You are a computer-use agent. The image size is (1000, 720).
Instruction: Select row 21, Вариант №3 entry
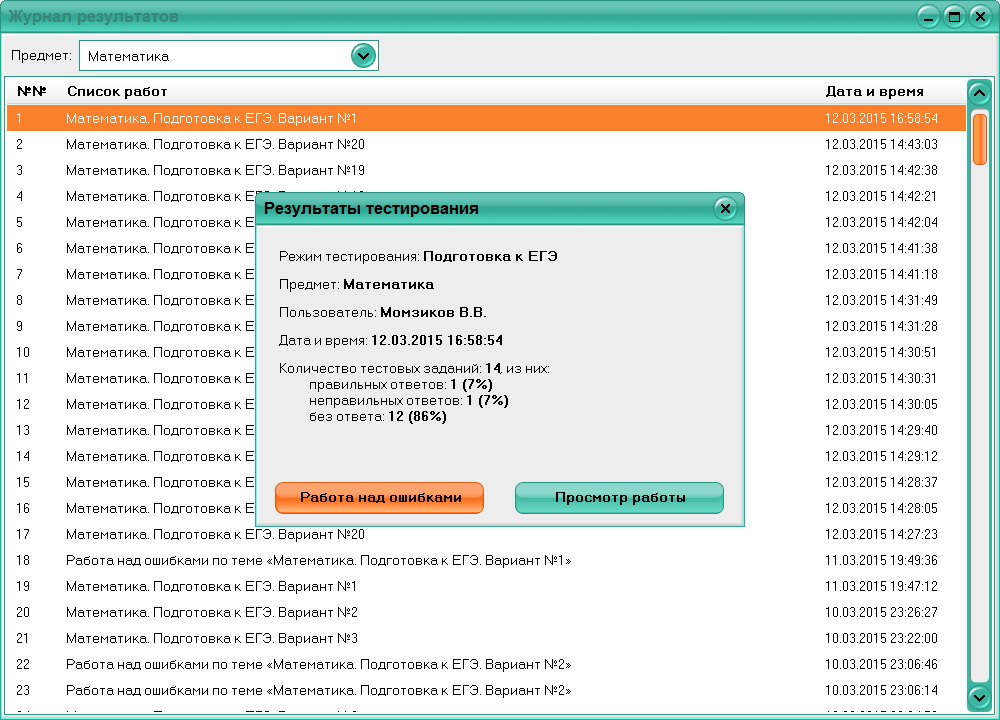pos(211,638)
